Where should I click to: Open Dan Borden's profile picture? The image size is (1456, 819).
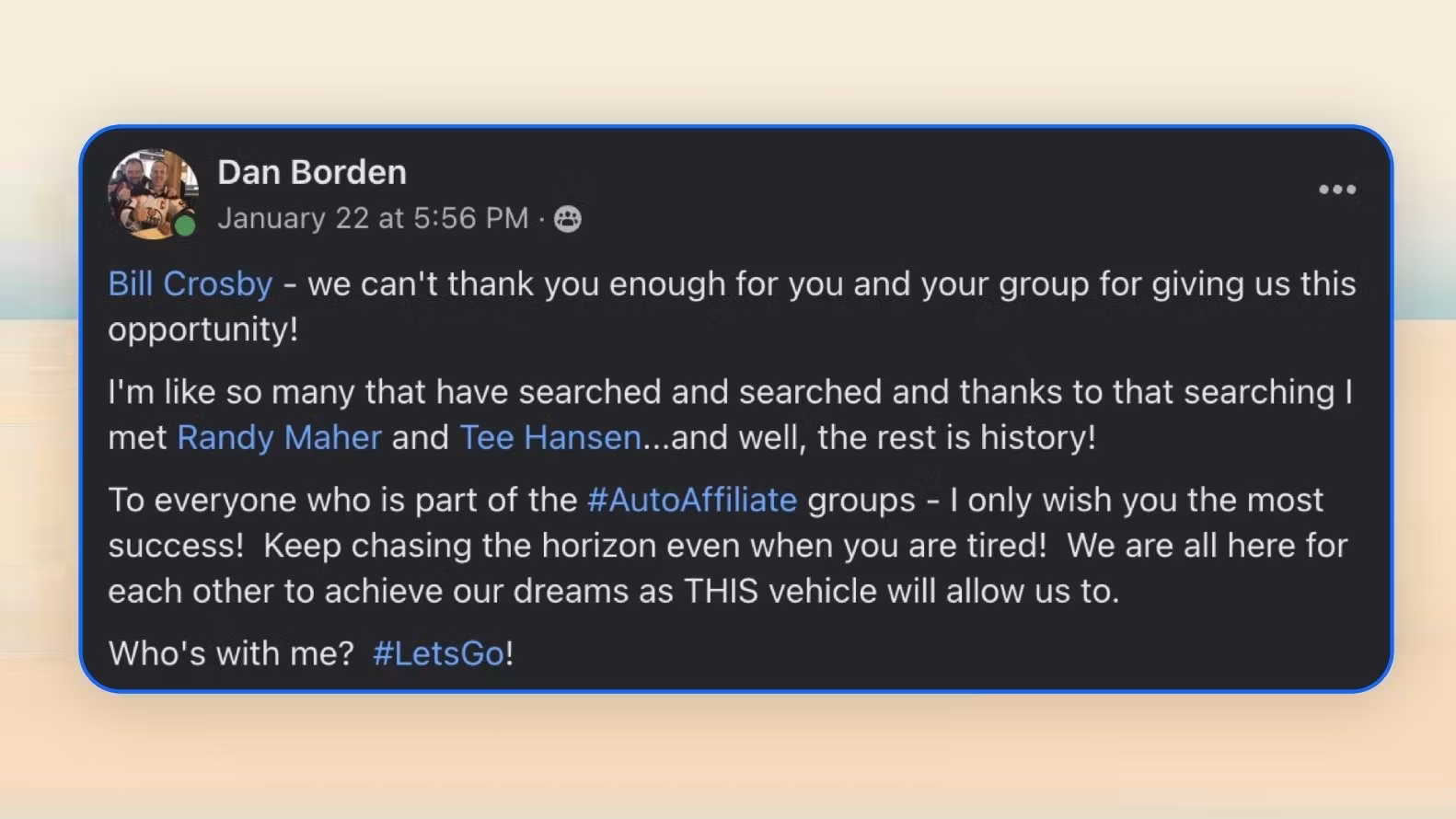coord(150,191)
